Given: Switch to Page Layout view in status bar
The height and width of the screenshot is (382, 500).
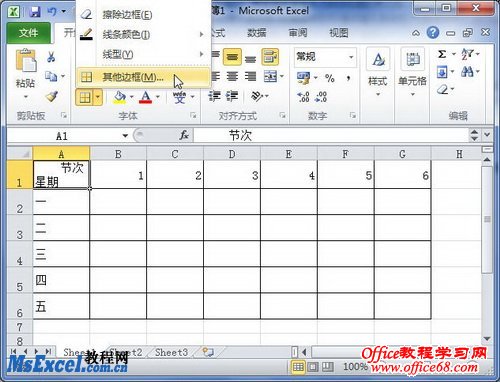Looking at the screenshot, I should point(313,367).
